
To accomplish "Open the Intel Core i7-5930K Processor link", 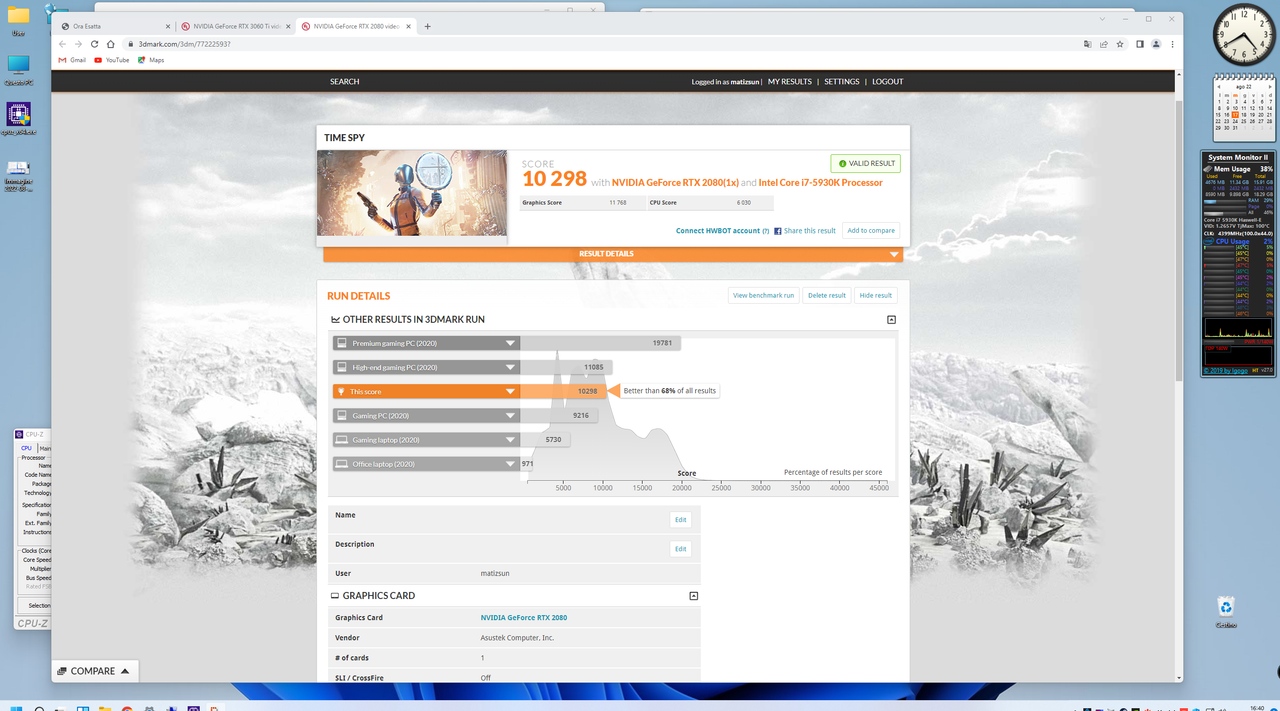I will 820,183.
